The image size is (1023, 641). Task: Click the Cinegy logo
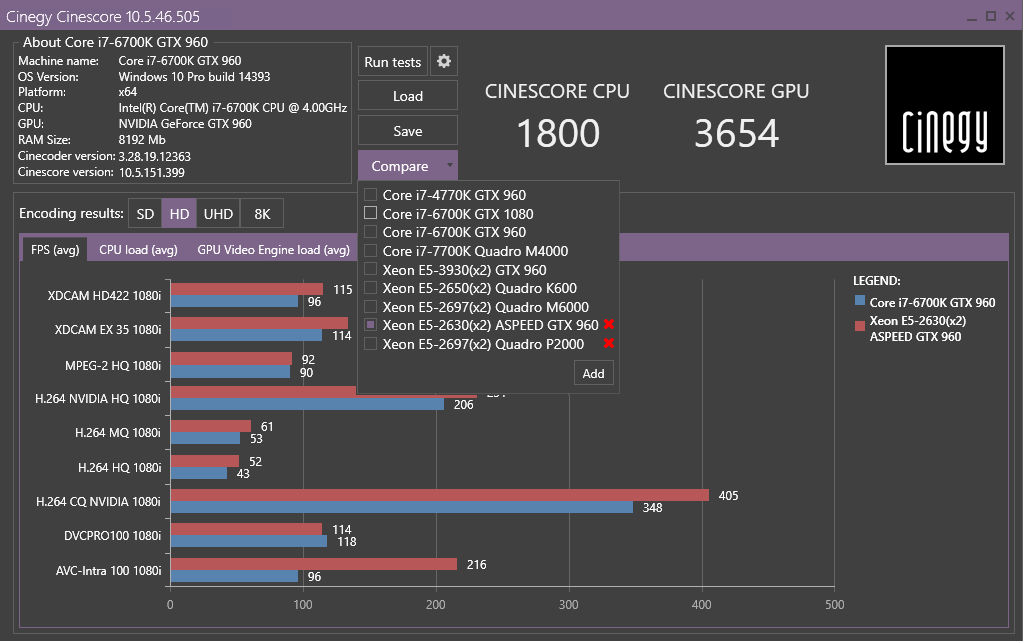pyautogui.click(x=944, y=105)
